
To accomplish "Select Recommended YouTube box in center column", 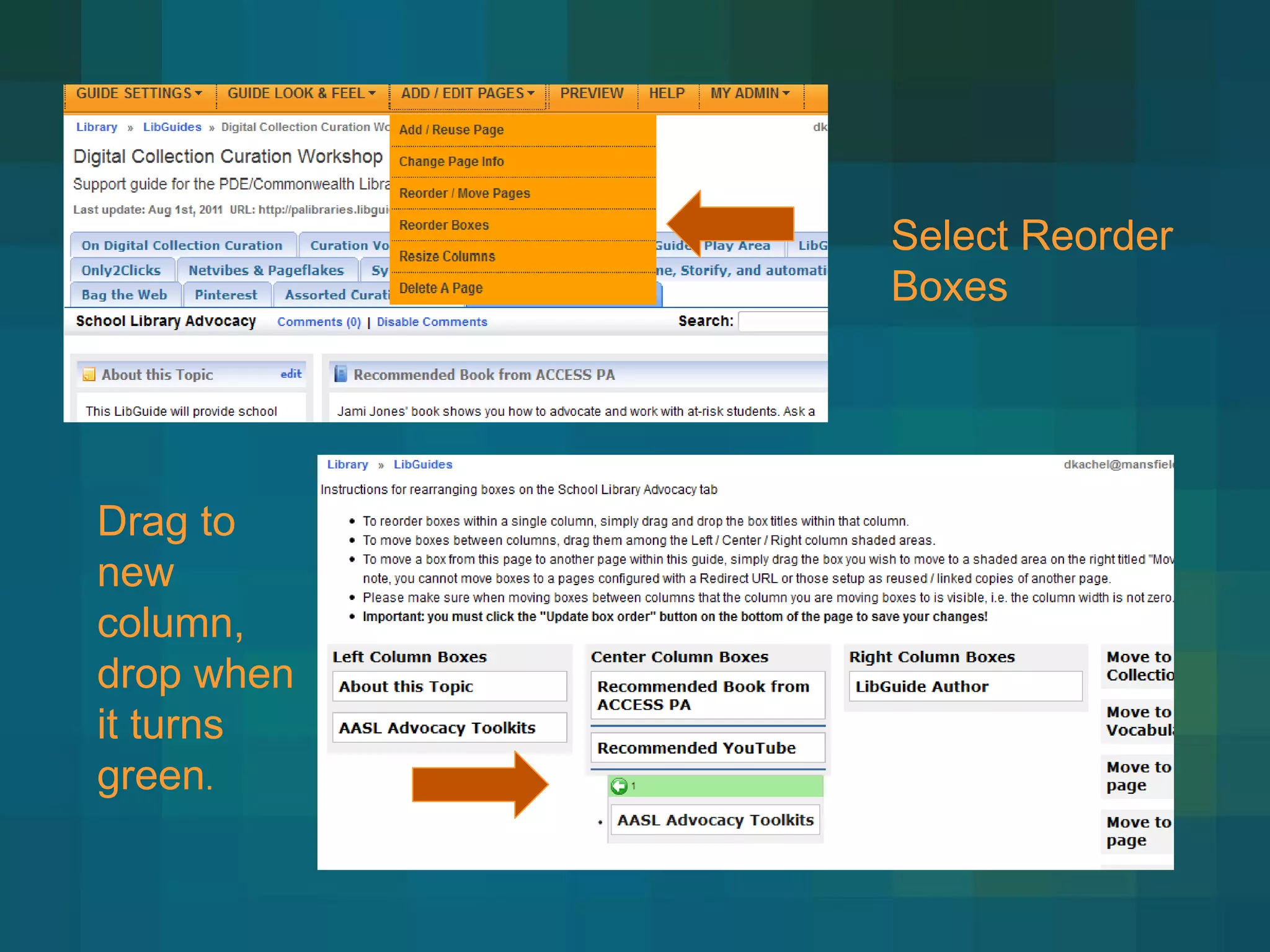I will pos(708,748).
